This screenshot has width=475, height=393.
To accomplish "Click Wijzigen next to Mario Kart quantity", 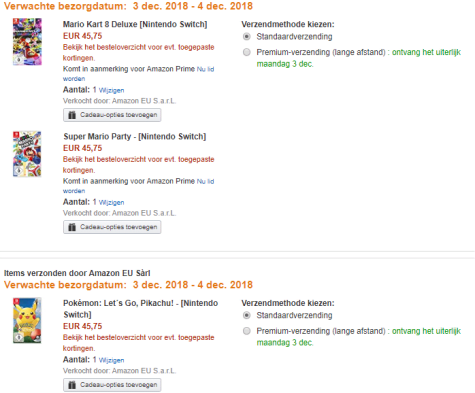I will coord(111,90).
